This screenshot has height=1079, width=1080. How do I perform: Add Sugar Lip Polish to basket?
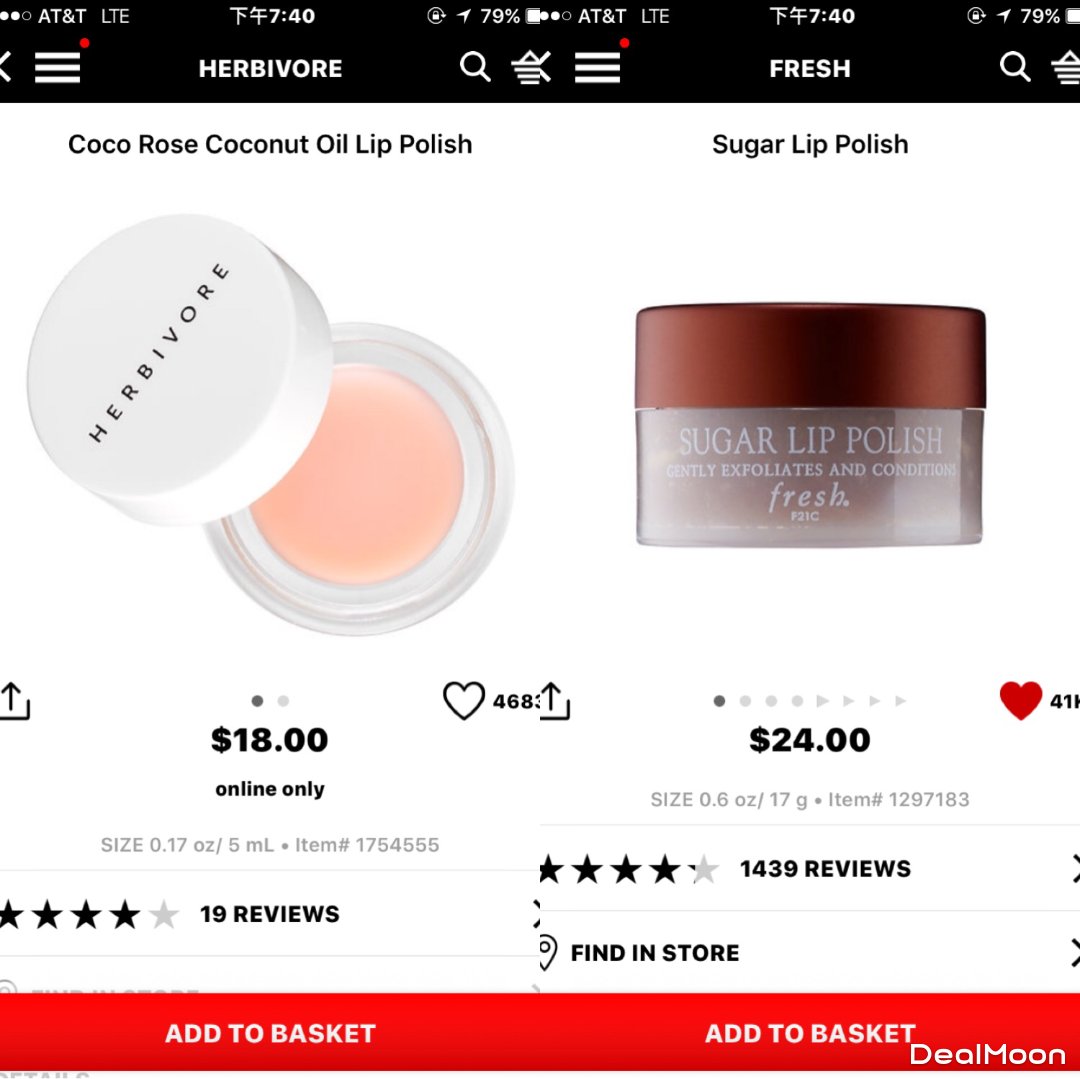pyautogui.click(x=810, y=1032)
